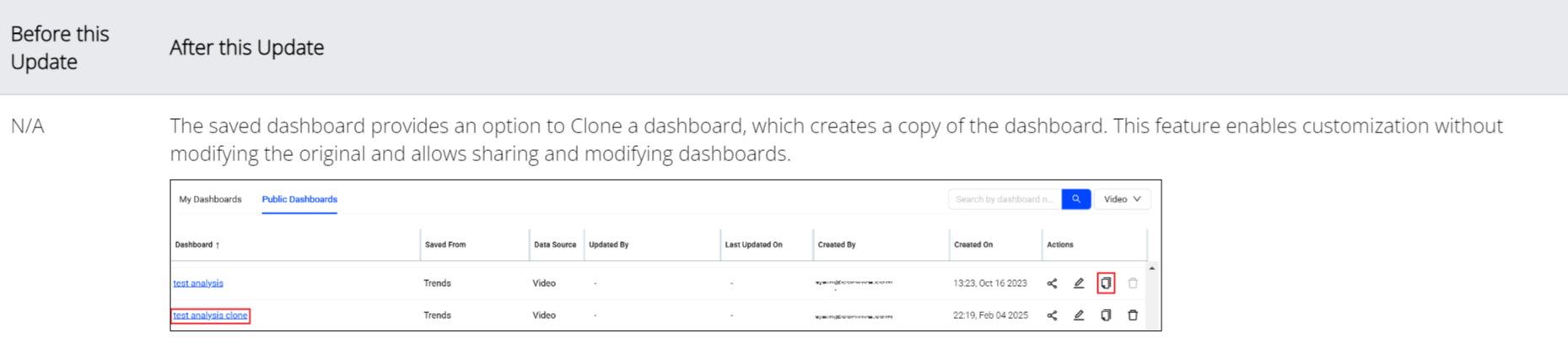The width and height of the screenshot is (1568, 346).
Task: Open the Video dropdown filter
Action: click(1123, 199)
